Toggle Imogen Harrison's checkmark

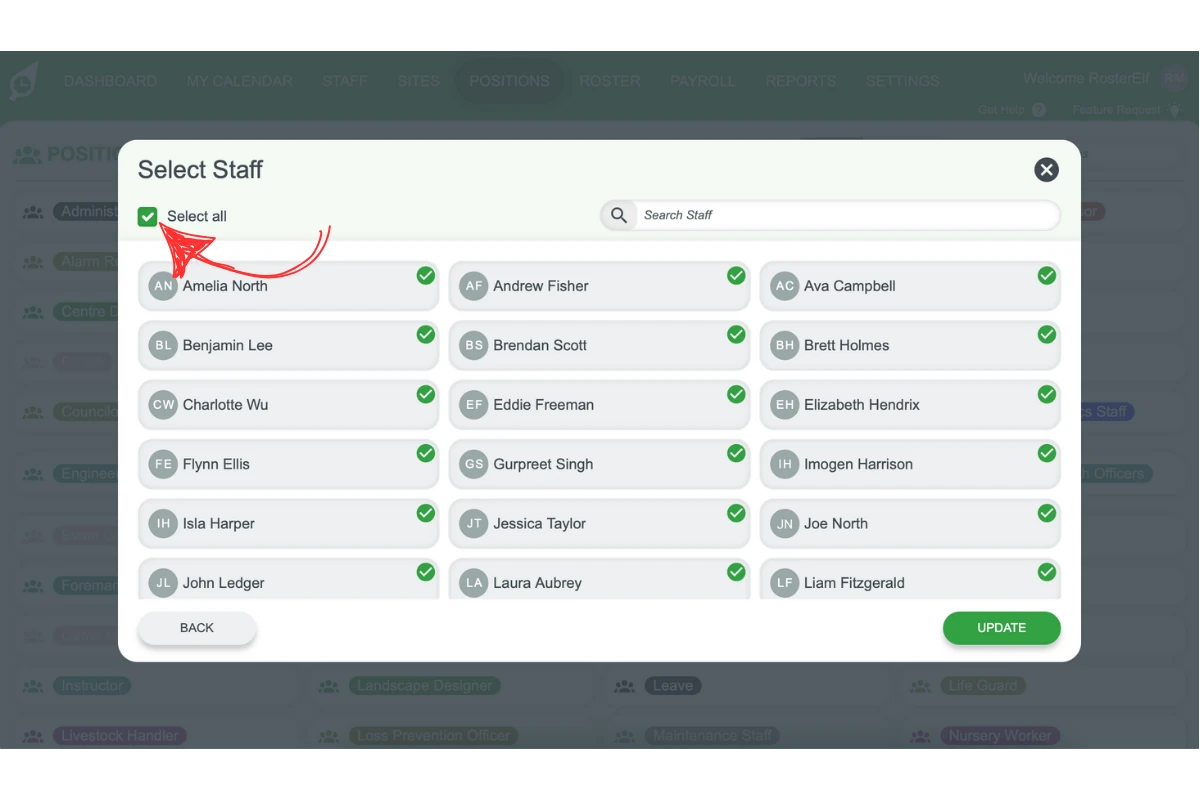point(1047,453)
